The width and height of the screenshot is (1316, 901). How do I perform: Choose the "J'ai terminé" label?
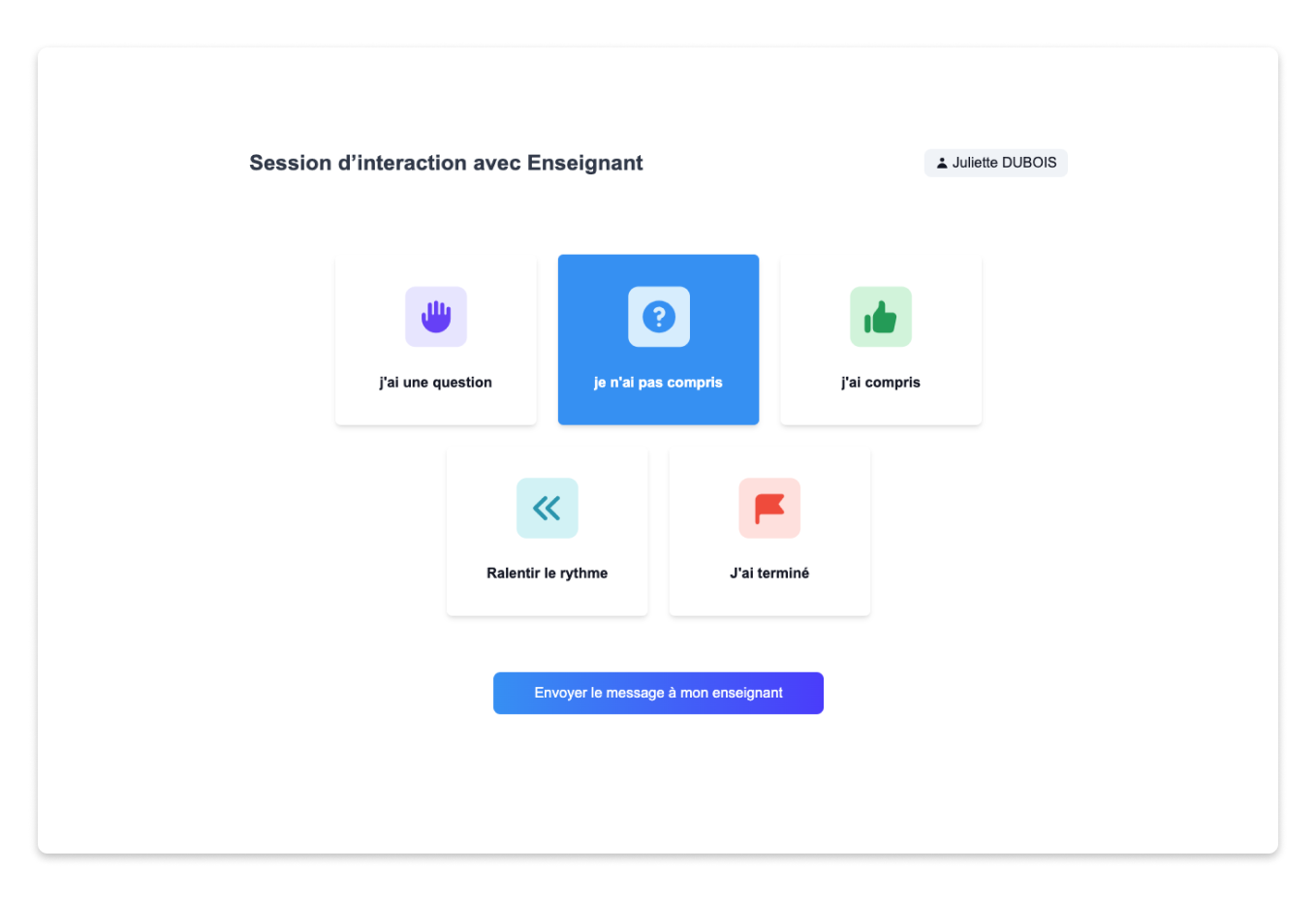coord(769,574)
